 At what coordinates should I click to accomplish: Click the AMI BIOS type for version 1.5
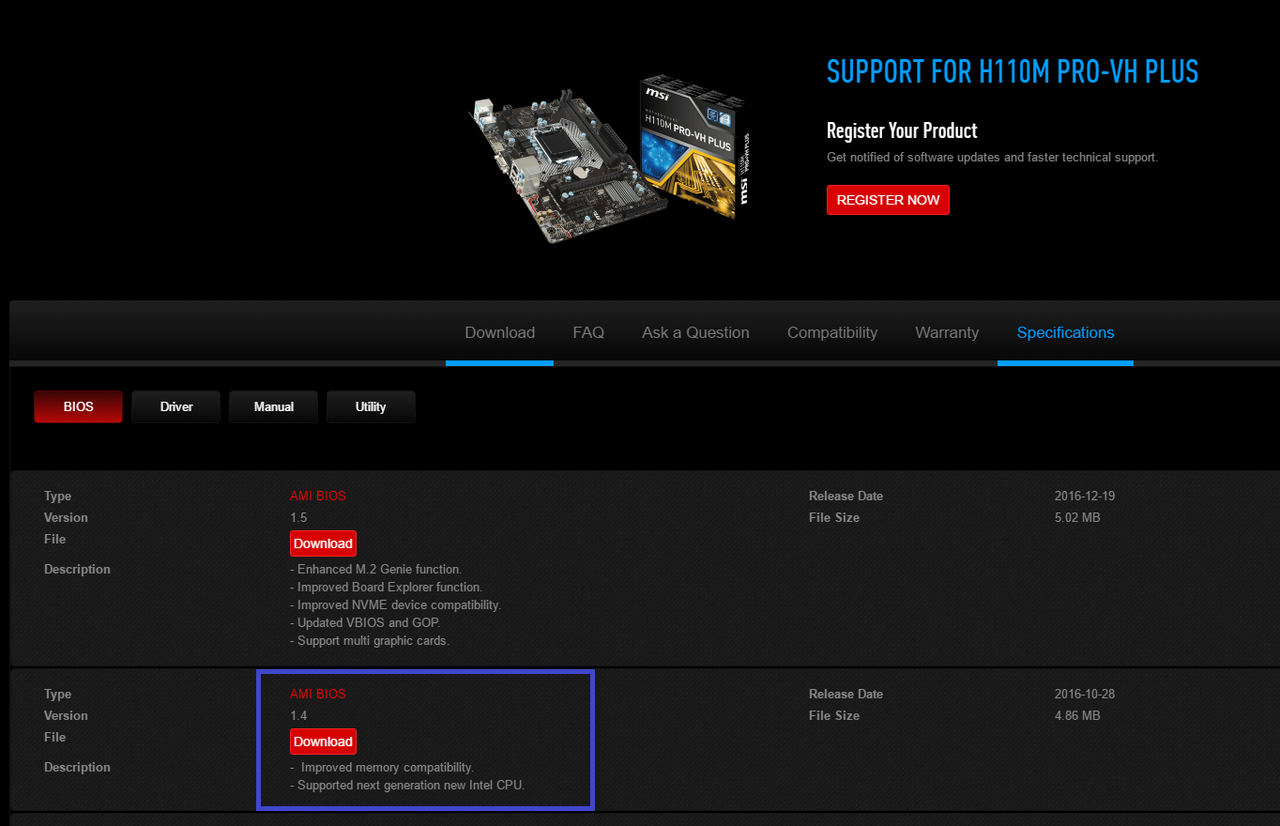(318, 496)
